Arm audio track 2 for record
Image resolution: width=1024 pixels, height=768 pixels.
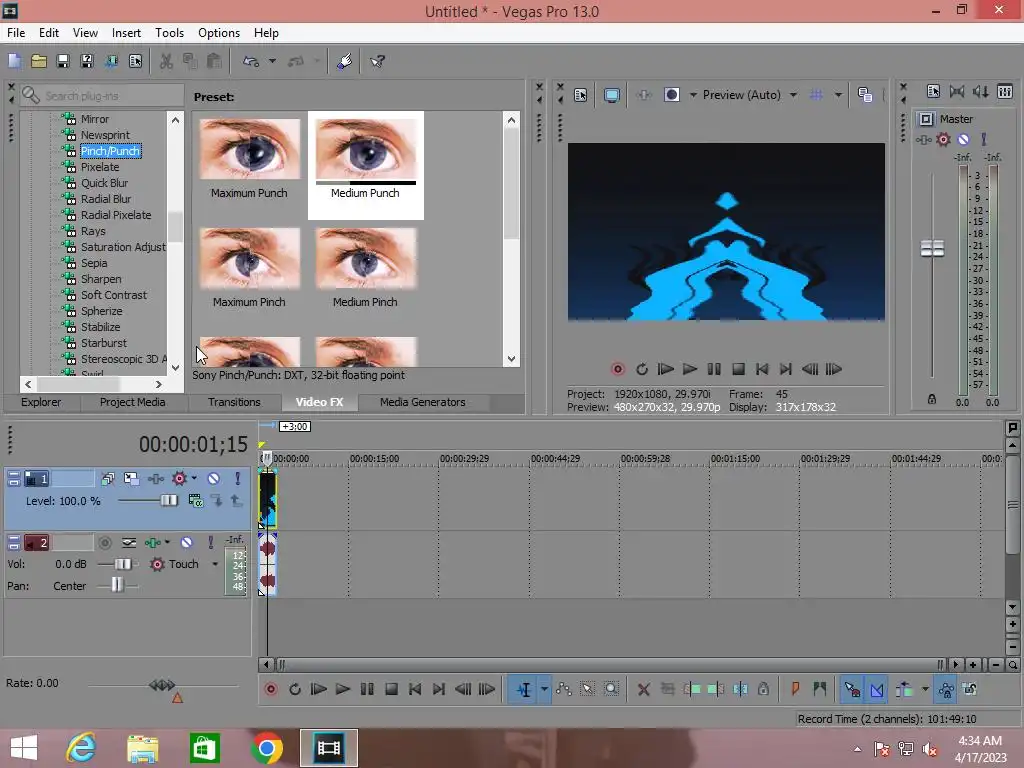(x=104, y=543)
